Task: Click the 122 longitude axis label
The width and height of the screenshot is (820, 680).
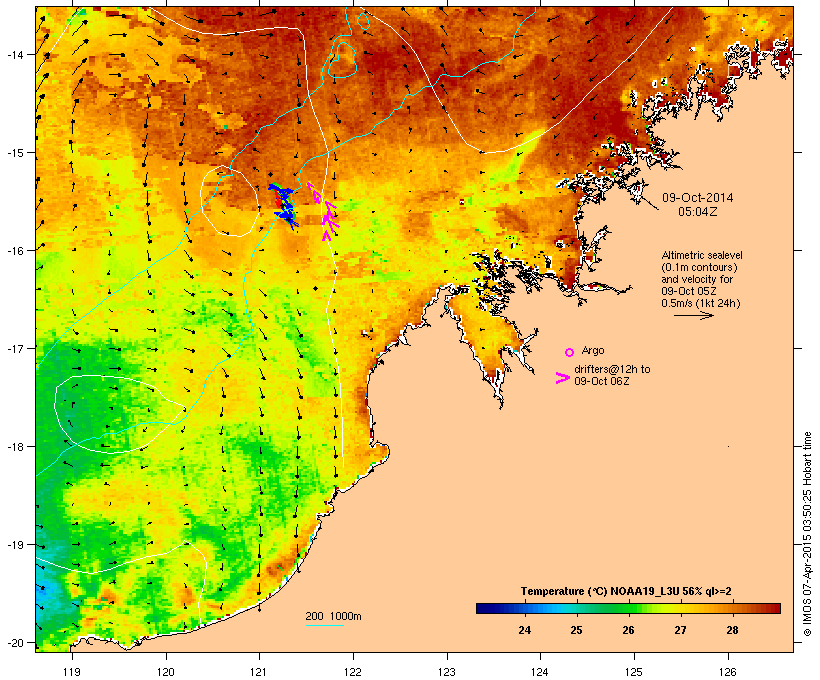Action: coord(353,672)
